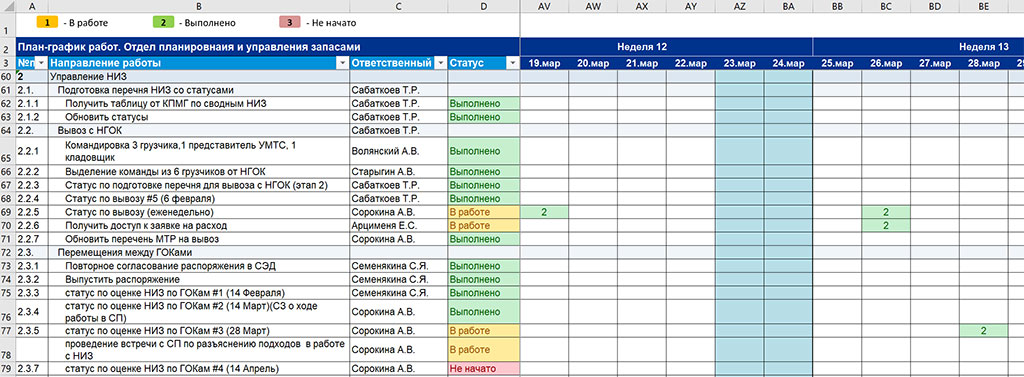1024x377 pixels.
Task: Select Выделение команды из 6 грузчиков cell
Action: pos(199,171)
